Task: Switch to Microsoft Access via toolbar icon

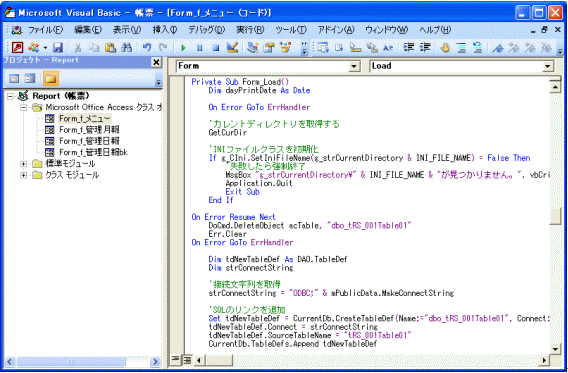Action: 17,47
